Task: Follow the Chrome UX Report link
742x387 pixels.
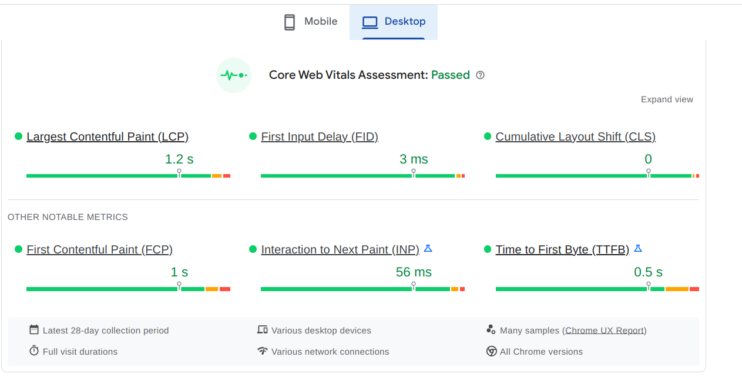Action: [x=604, y=330]
